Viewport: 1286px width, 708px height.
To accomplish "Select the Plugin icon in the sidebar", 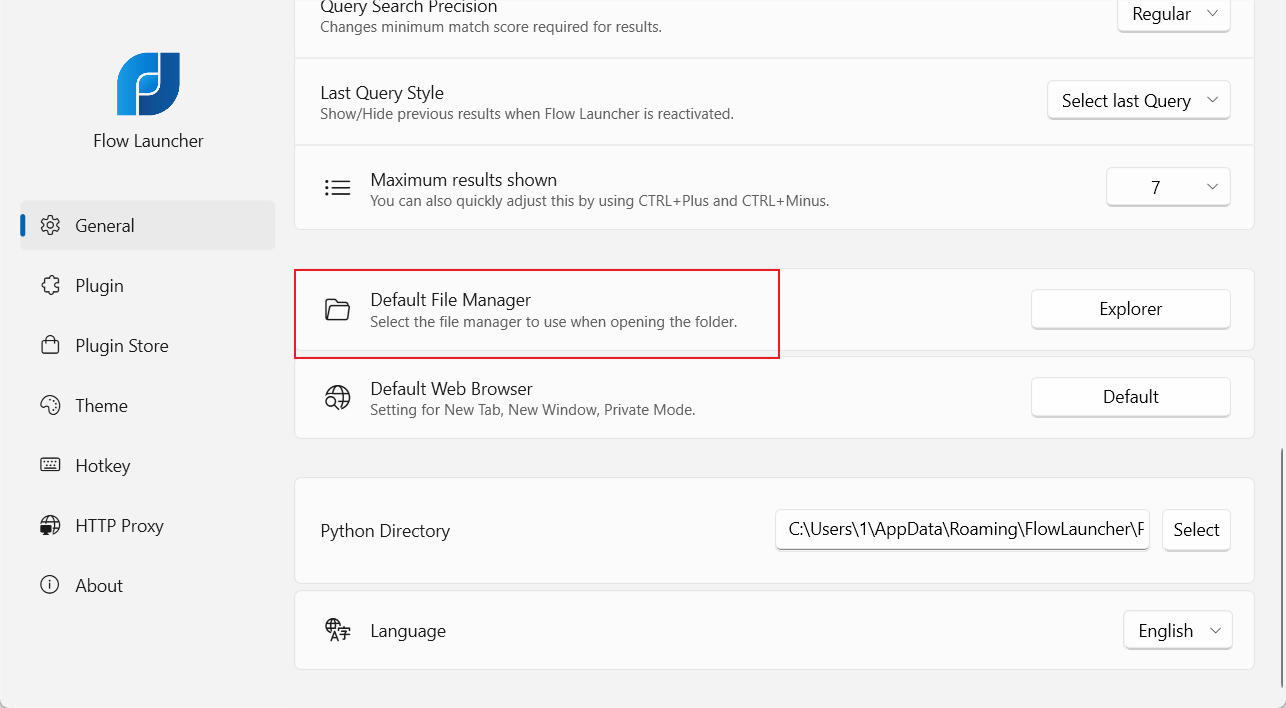I will pos(50,285).
